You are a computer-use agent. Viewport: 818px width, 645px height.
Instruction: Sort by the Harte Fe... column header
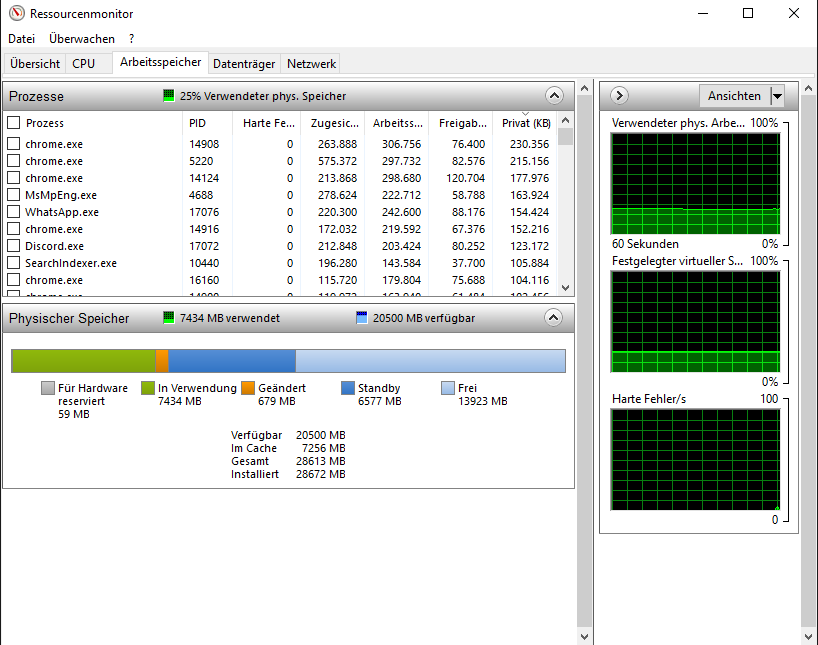267,123
